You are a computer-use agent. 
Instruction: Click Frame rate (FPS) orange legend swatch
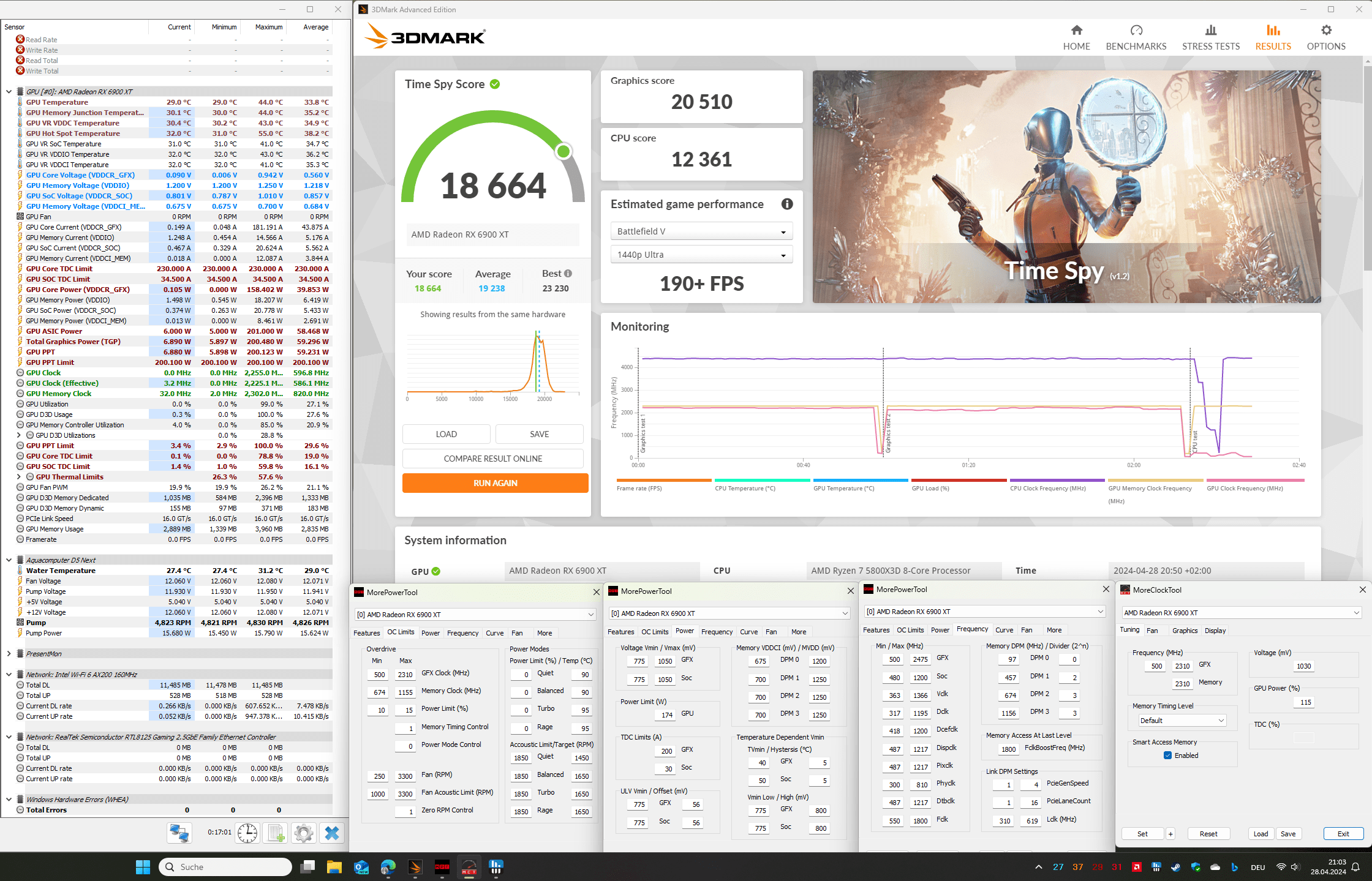click(664, 481)
